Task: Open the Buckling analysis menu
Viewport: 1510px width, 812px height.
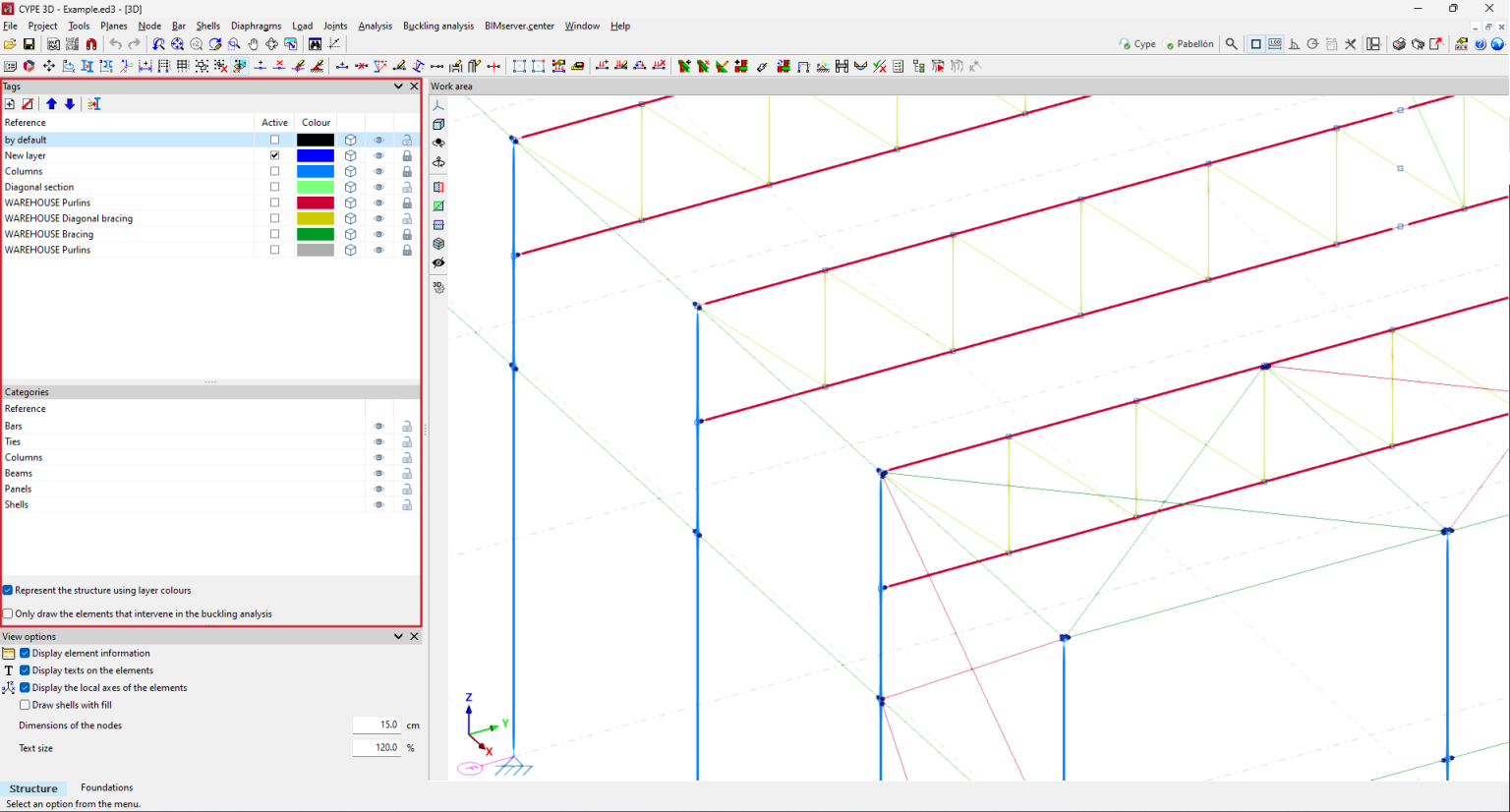Action: click(437, 27)
